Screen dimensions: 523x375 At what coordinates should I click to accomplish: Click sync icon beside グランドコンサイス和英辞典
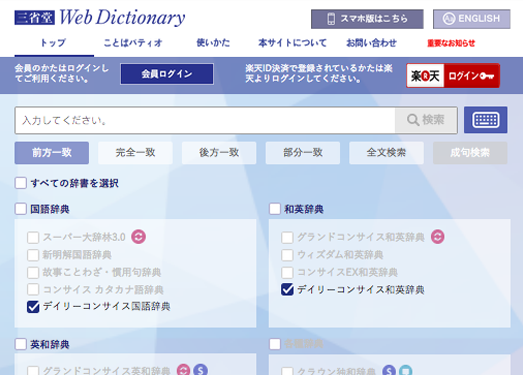(438, 237)
